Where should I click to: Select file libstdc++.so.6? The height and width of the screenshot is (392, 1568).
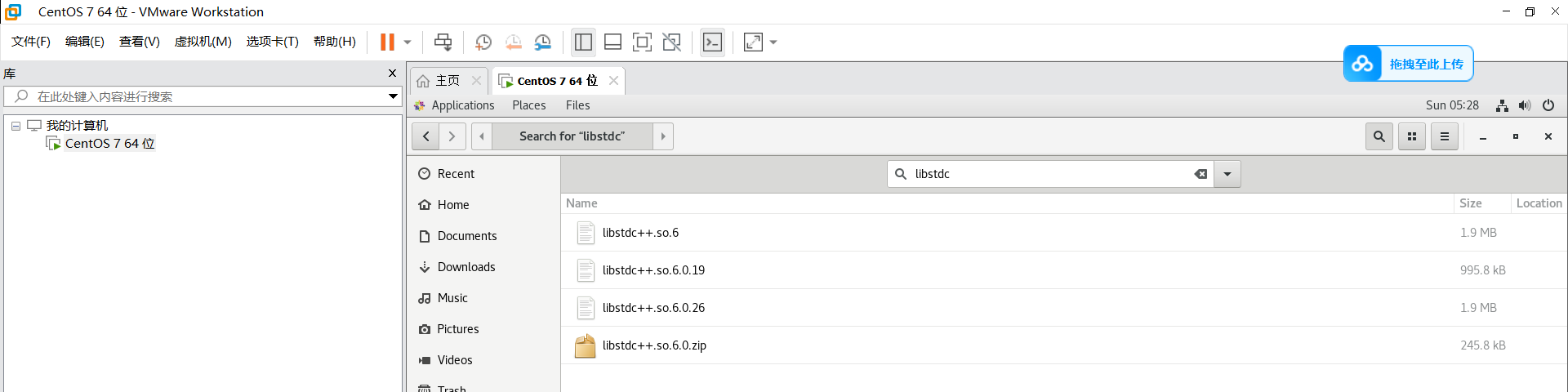point(1064,233)
